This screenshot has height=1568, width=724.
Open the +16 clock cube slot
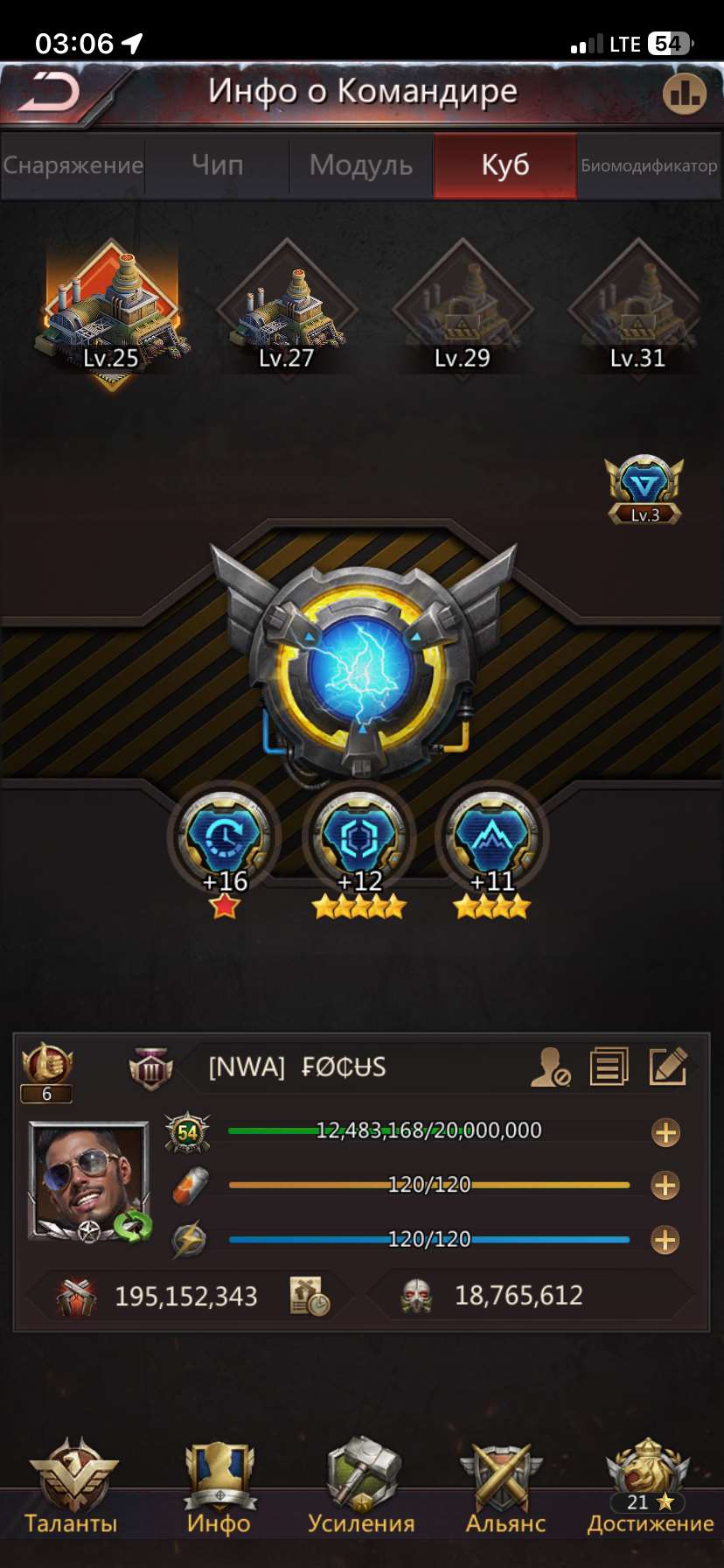[225, 838]
